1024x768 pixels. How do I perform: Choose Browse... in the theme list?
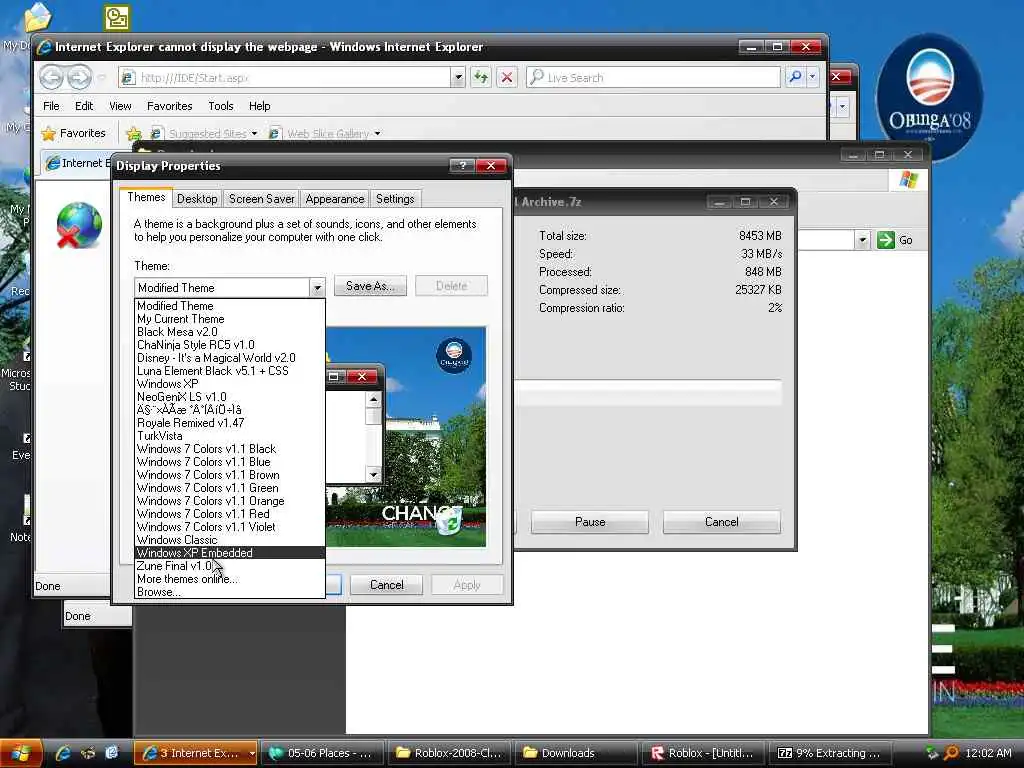coord(229,592)
